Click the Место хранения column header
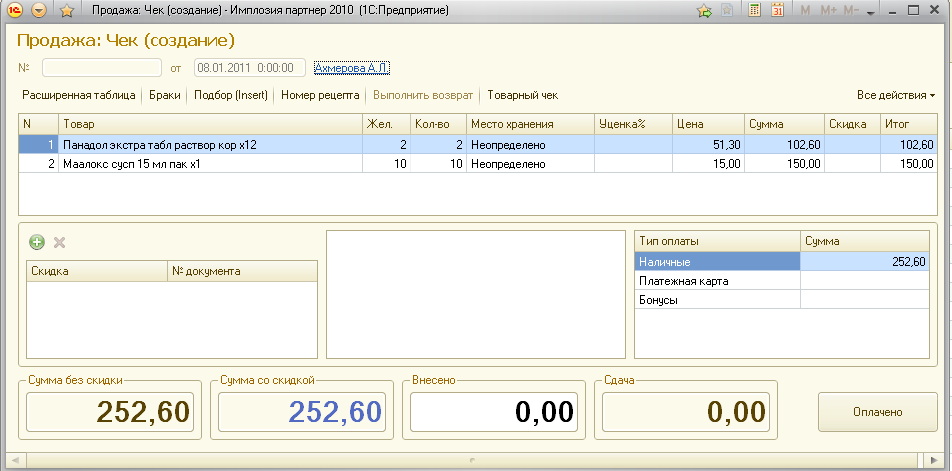 pyautogui.click(x=530, y=124)
